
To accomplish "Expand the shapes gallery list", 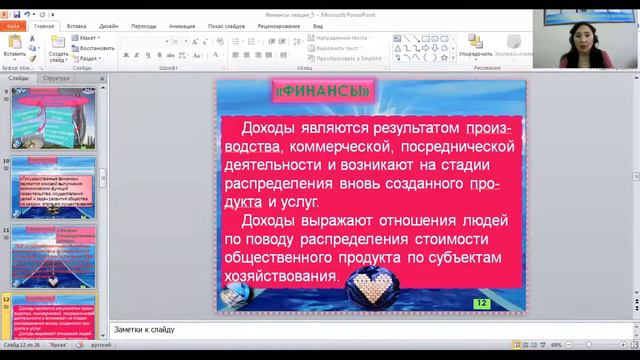I will [453, 58].
